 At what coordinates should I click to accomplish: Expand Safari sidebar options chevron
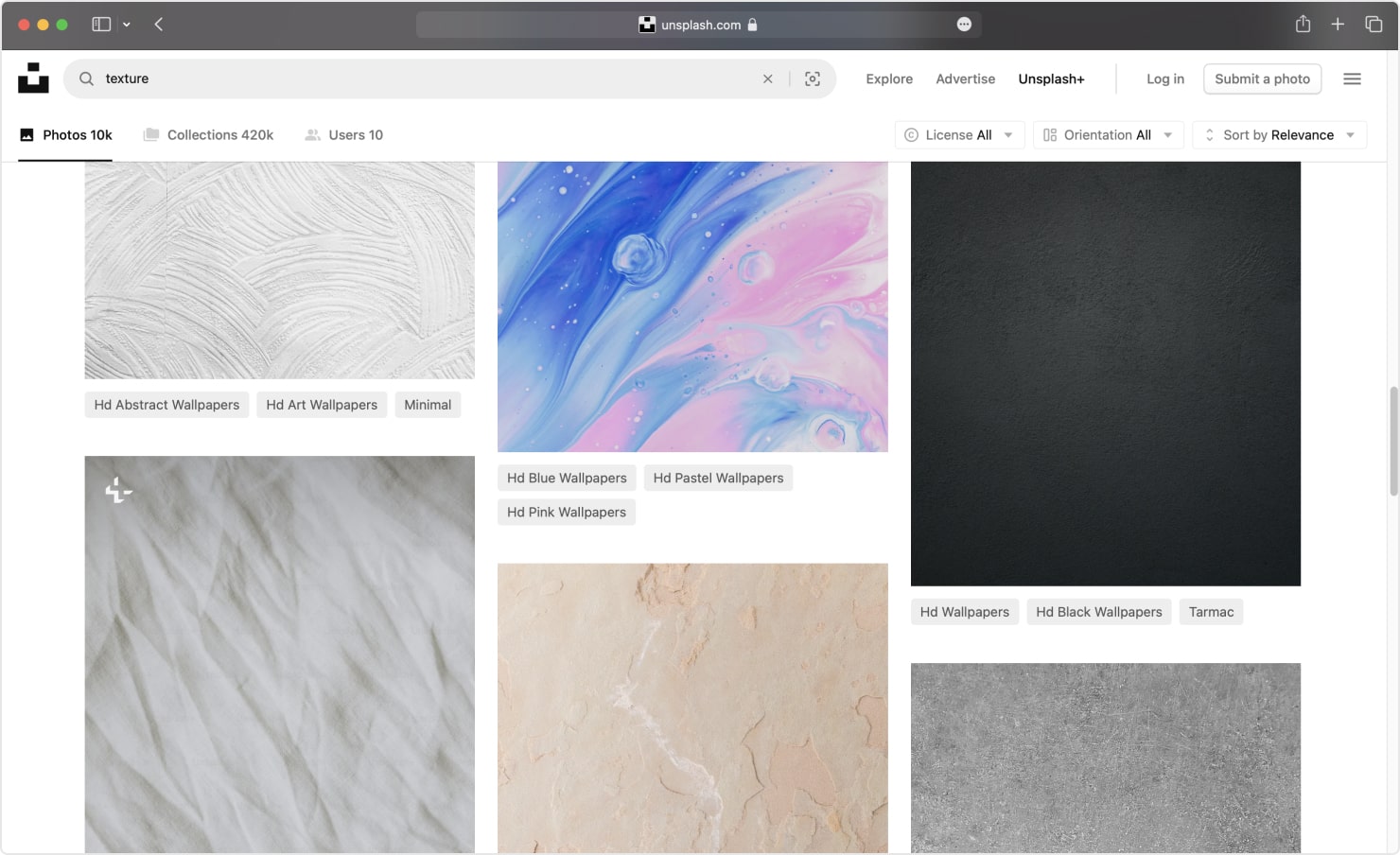click(127, 25)
